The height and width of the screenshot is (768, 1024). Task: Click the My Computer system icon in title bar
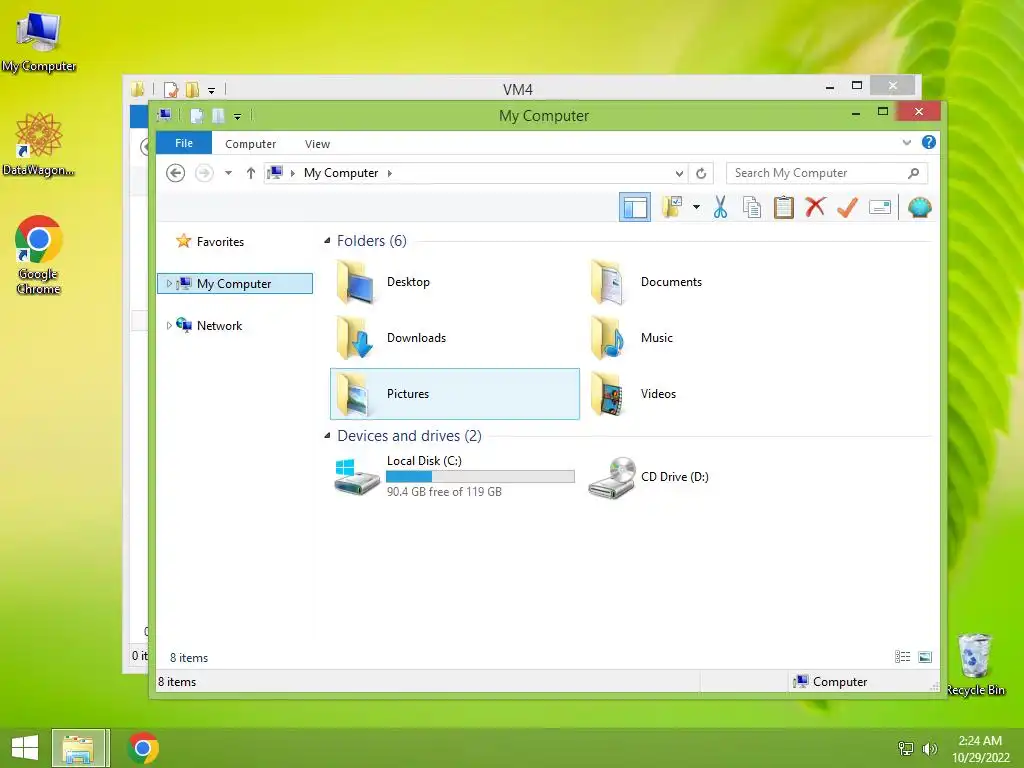(165, 116)
